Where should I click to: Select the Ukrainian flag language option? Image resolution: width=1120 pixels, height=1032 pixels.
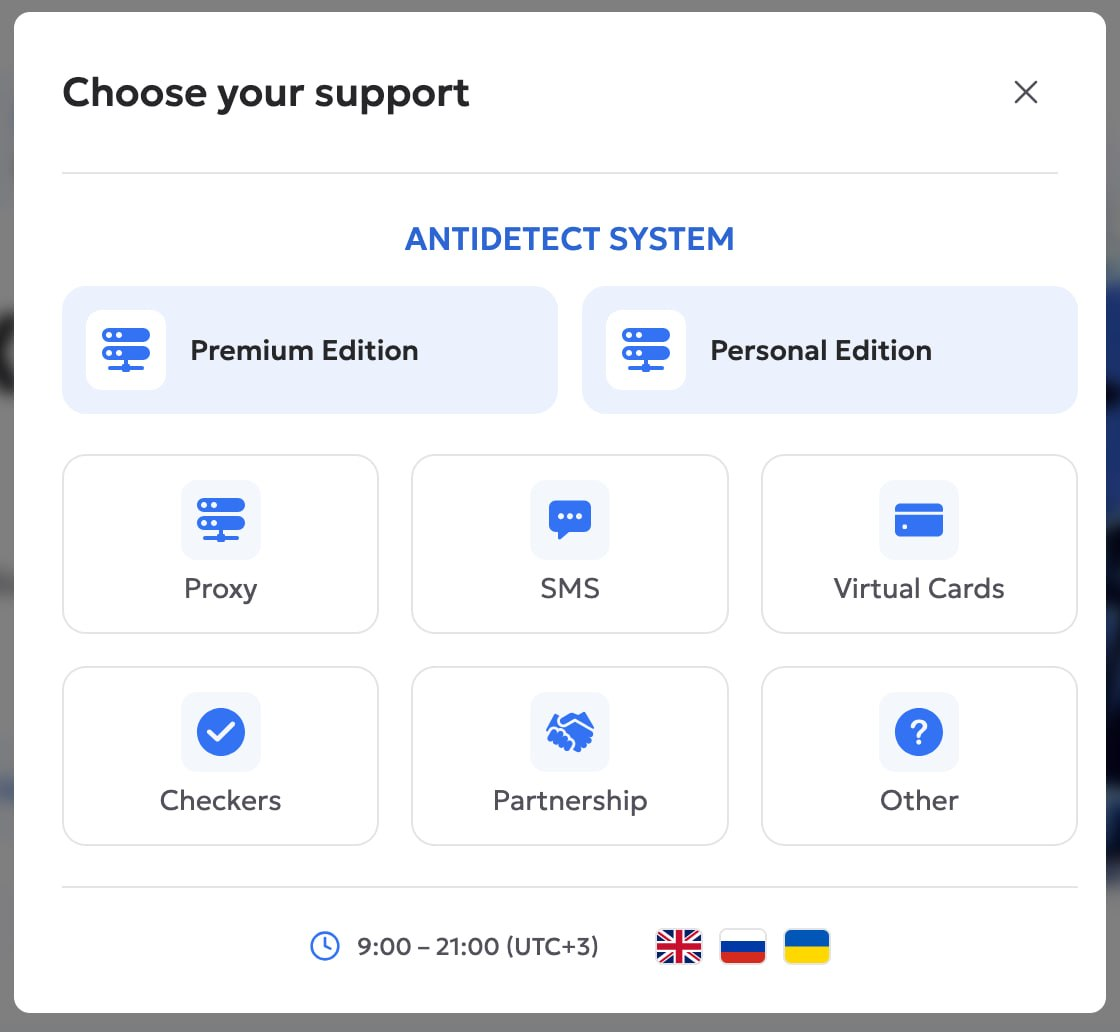point(807,946)
